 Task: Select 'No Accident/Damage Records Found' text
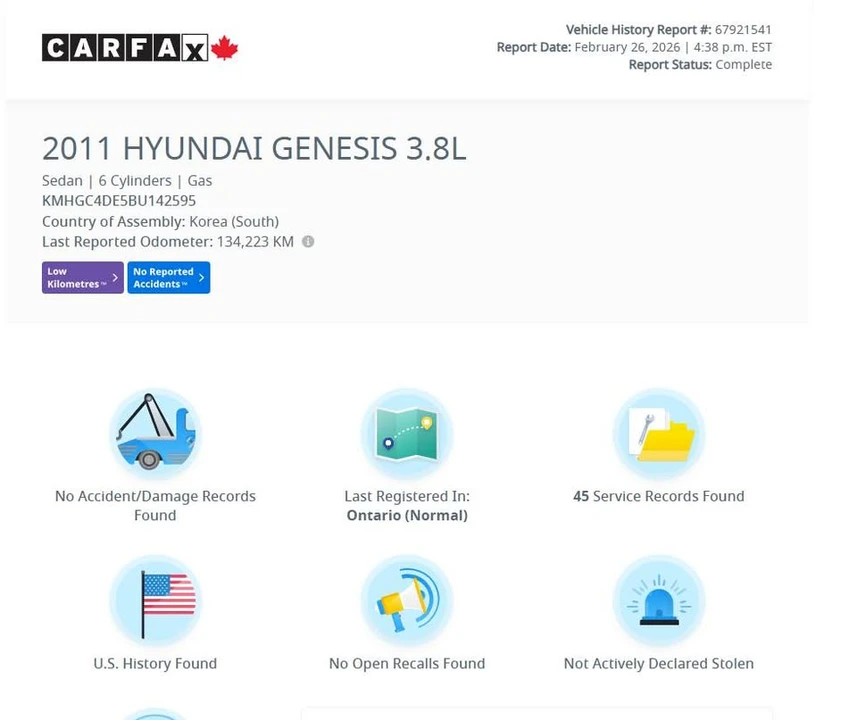click(x=155, y=506)
